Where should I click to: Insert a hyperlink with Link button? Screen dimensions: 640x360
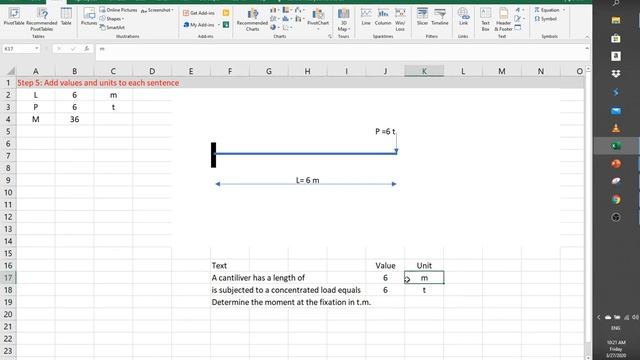pyautogui.click(x=463, y=17)
